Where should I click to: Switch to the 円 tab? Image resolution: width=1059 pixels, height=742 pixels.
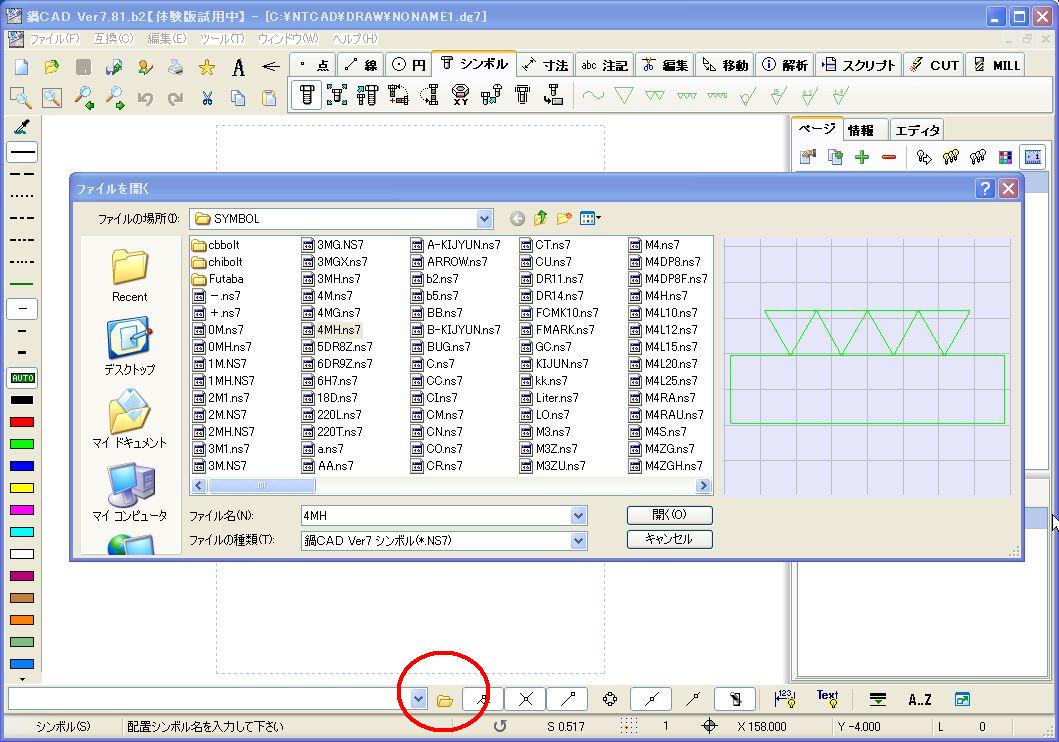[410, 65]
